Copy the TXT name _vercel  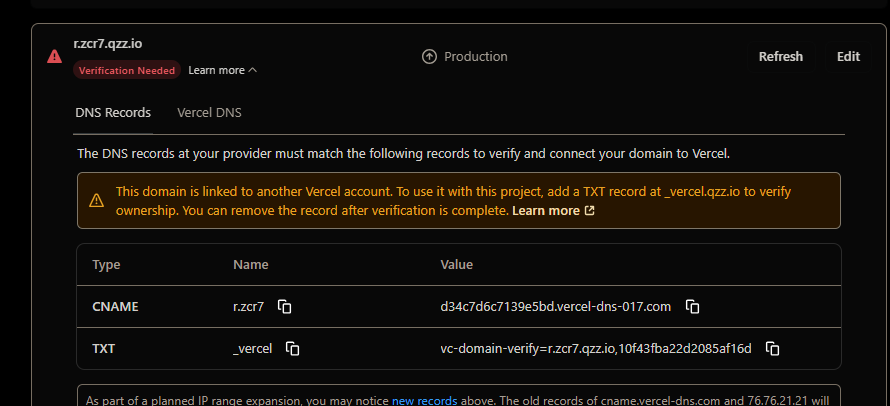(293, 349)
